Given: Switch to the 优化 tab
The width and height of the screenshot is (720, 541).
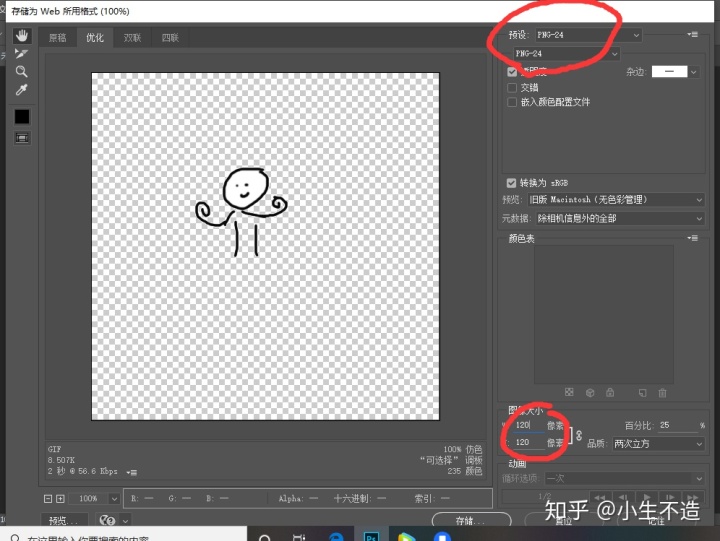Looking at the screenshot, I should pyautogui.click(x=95, y=38).
